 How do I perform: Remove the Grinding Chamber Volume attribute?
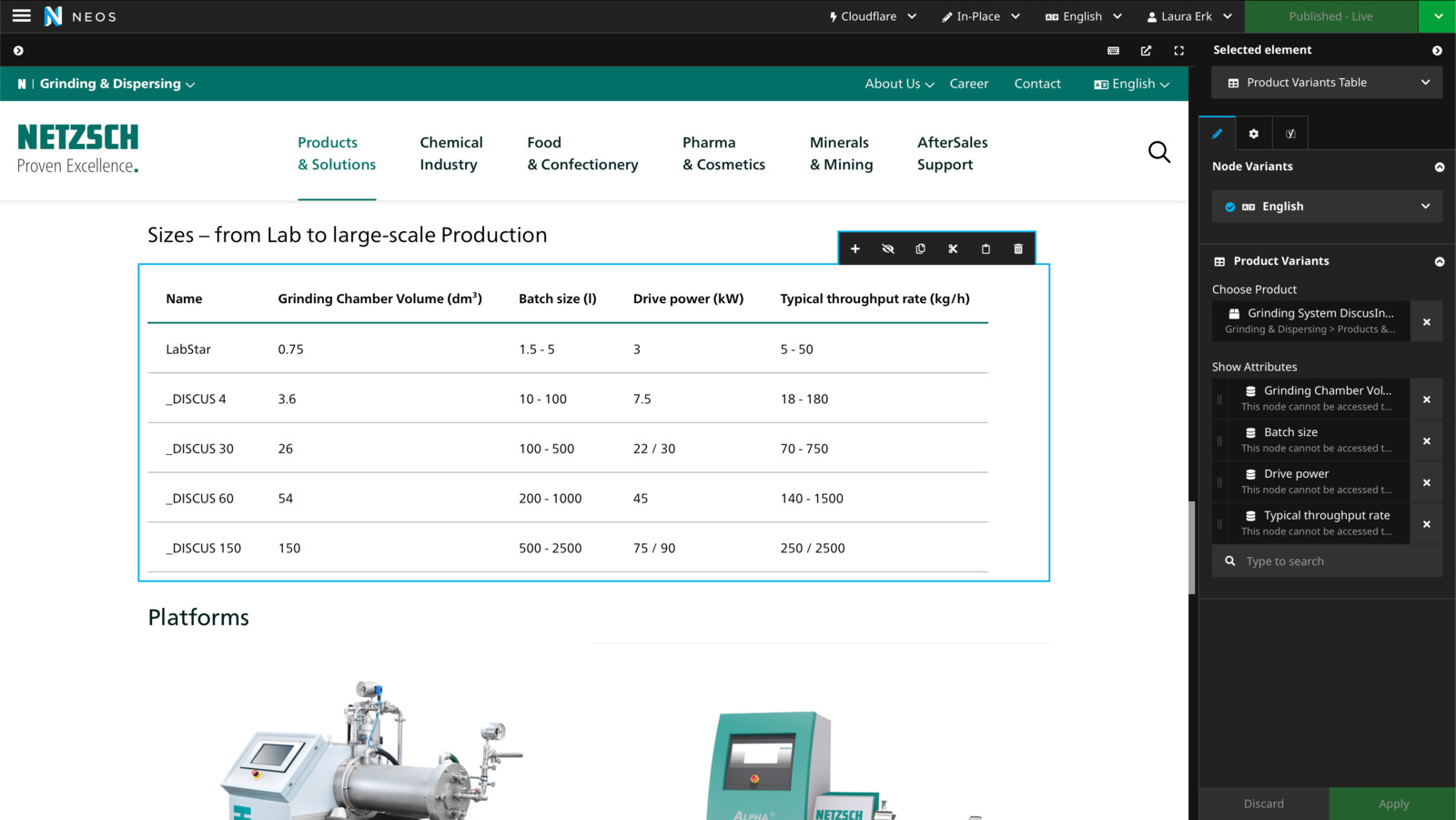tap(1426, 399)
